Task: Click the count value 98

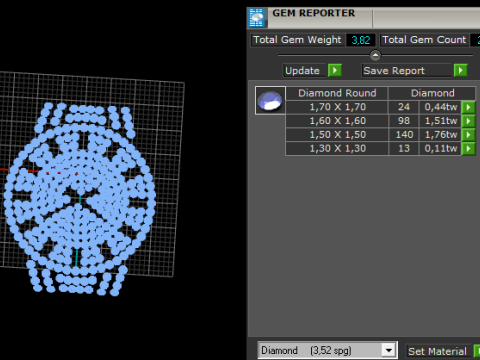Action: 404,121
